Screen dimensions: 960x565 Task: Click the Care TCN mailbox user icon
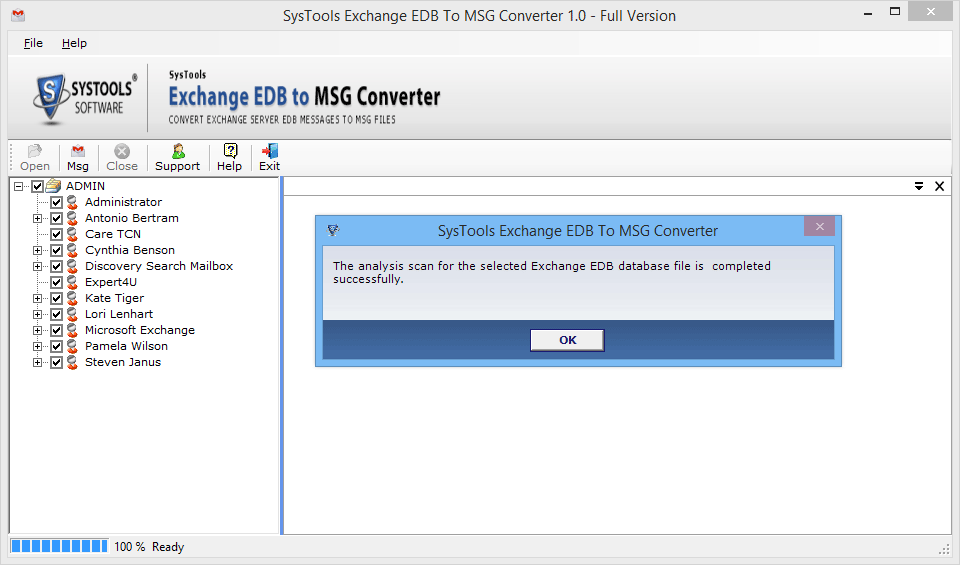click(x=72, y=234)
